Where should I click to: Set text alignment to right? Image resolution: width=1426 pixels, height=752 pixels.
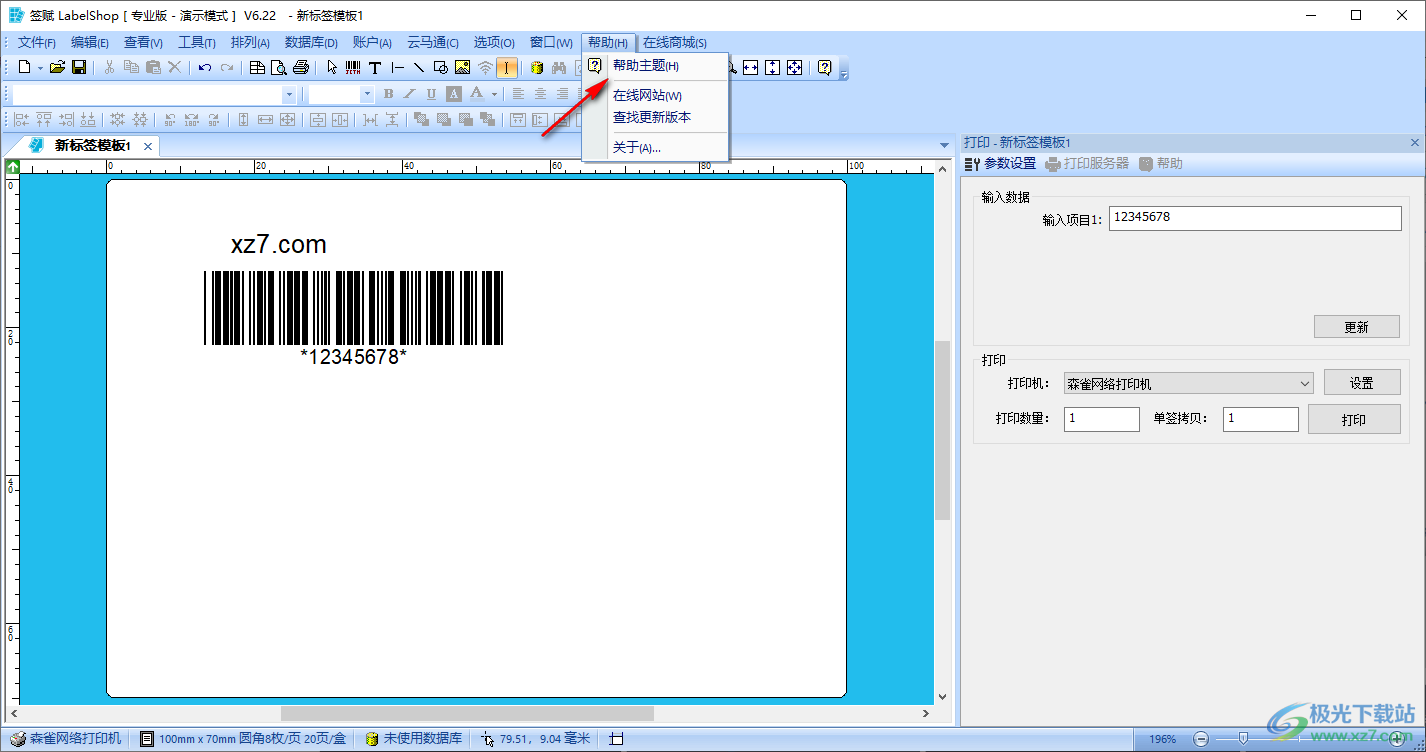pos(562,94)
